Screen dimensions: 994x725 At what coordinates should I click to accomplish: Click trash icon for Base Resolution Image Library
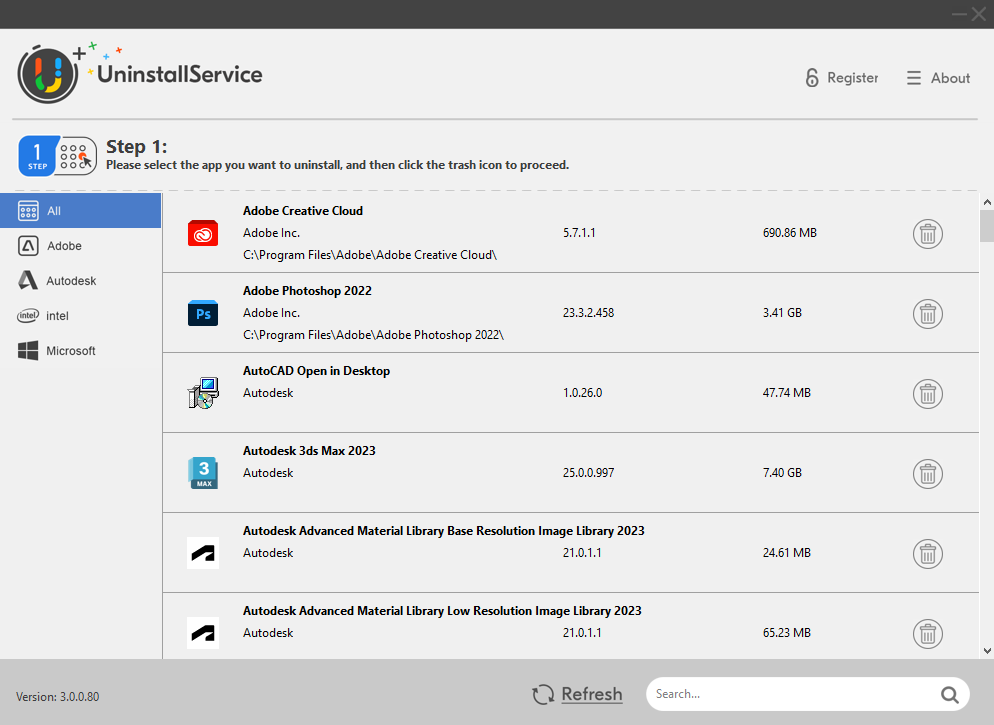point(927,553)
